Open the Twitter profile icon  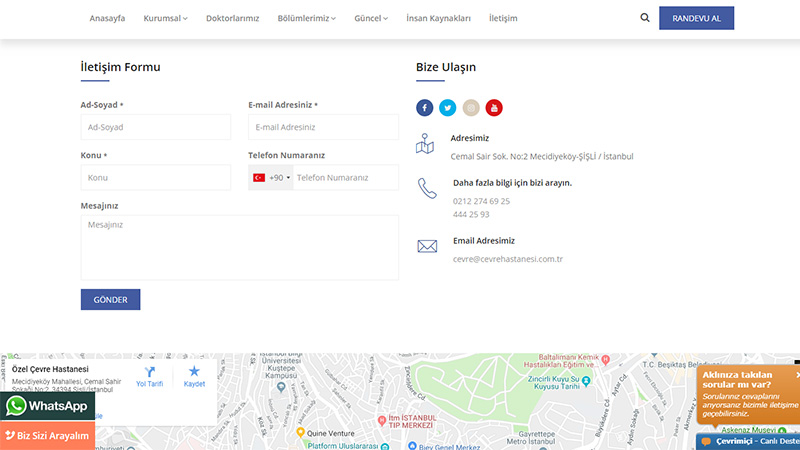click(x=447, y=108)
